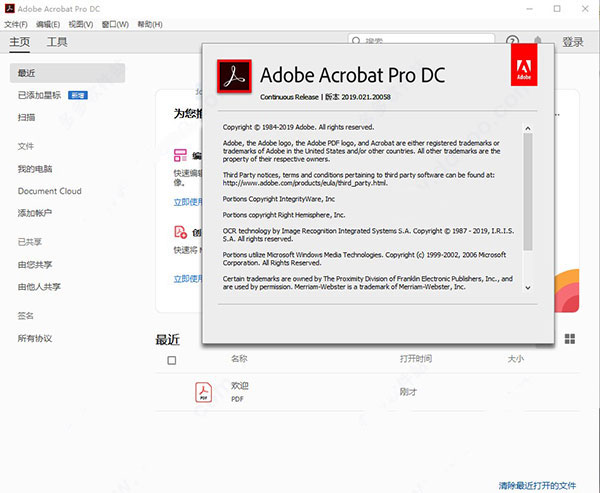Viewport: 600px width, 493px height.
Task: Click the third_party.html URL text
Action: (305, 183)
